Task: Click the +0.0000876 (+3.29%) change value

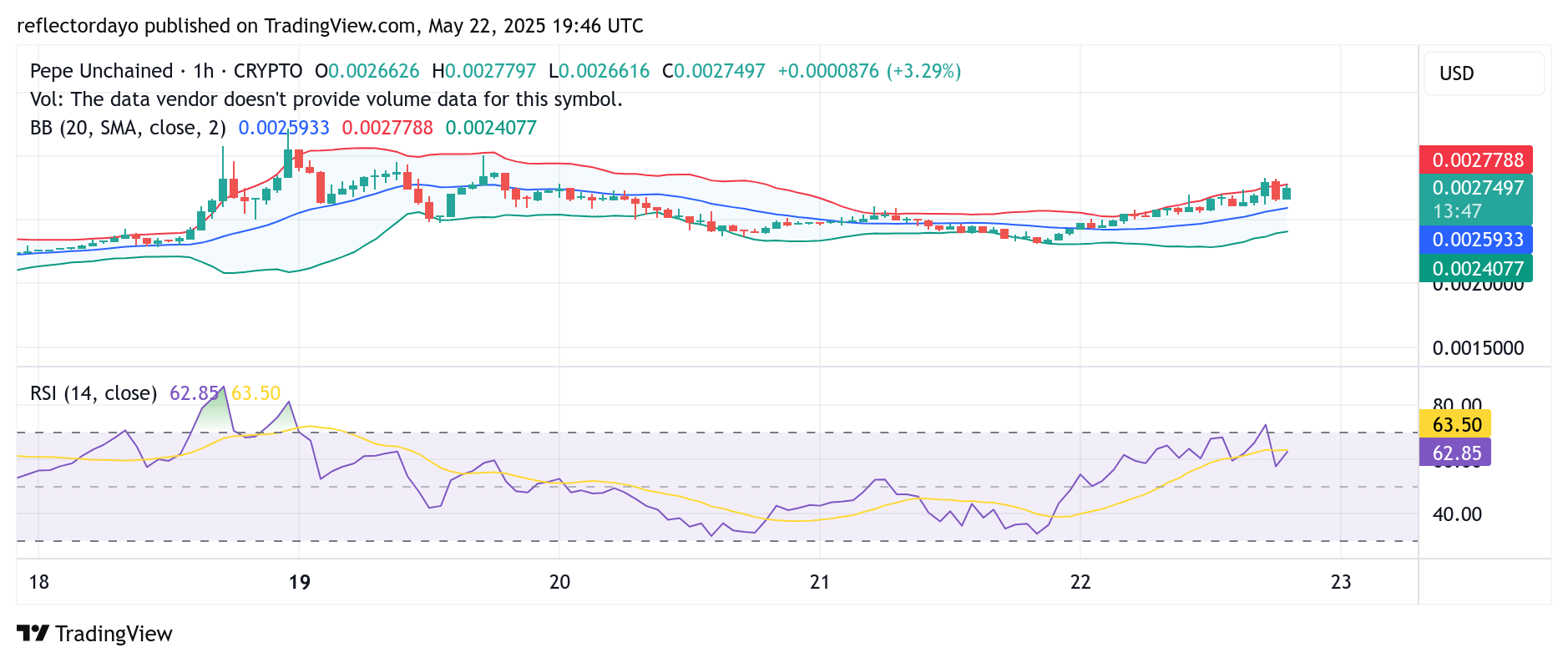Action: click(869, 71)
